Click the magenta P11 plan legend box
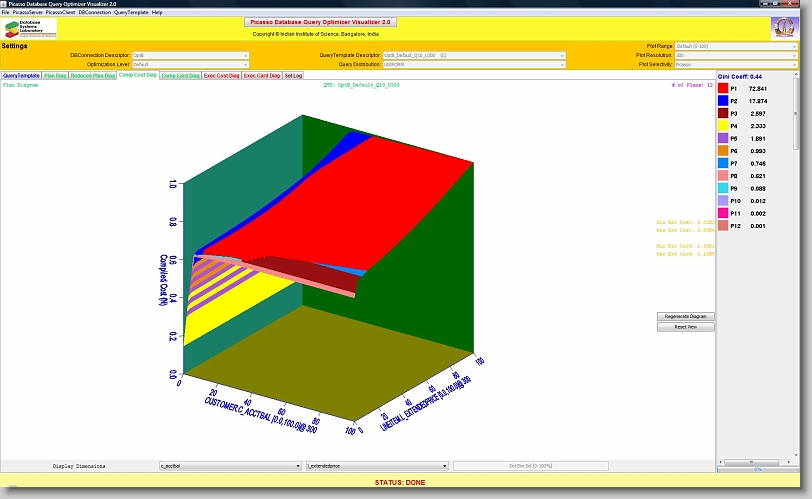812x499 pixels. pos(723,213)
